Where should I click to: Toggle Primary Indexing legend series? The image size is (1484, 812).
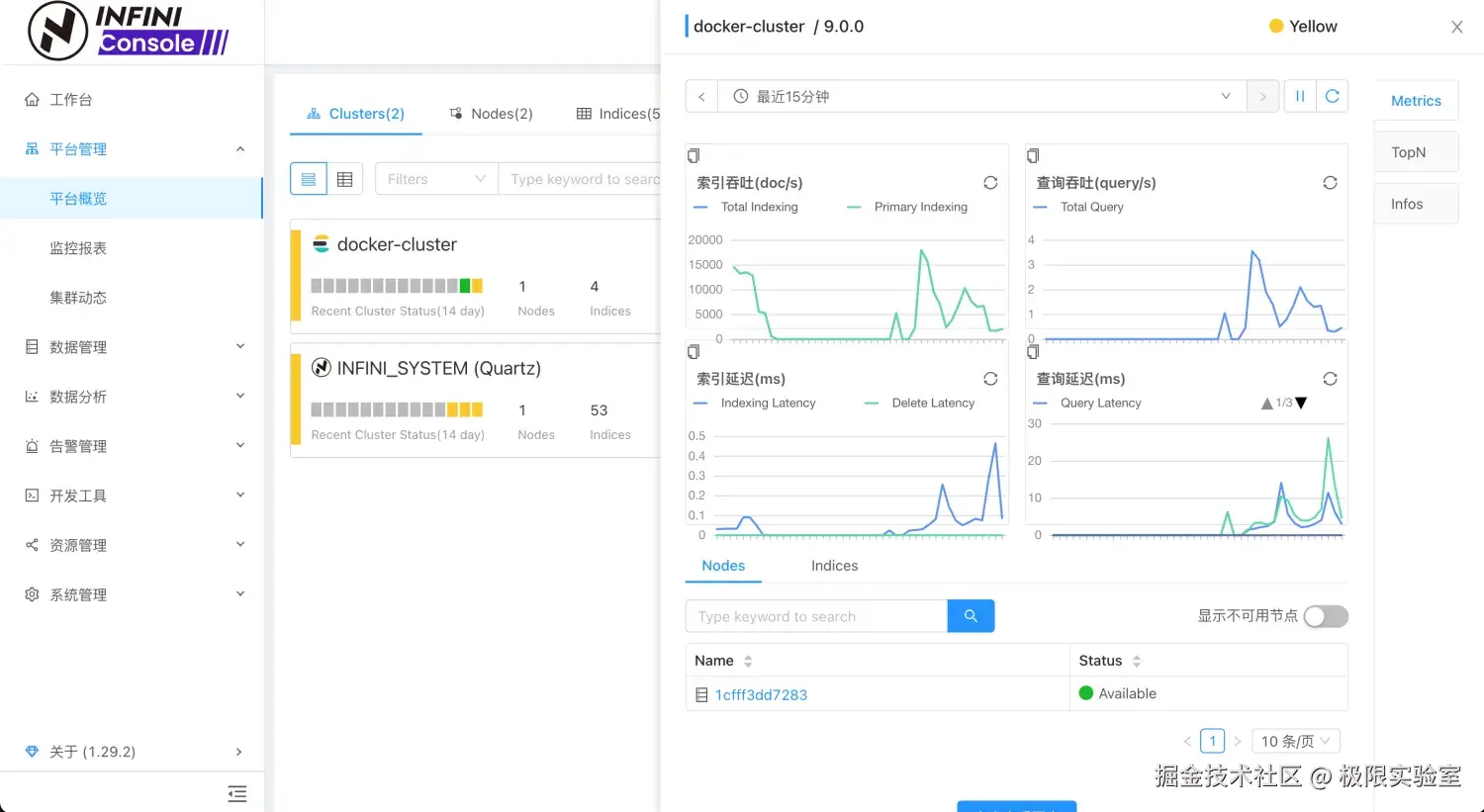coord(908,207)
